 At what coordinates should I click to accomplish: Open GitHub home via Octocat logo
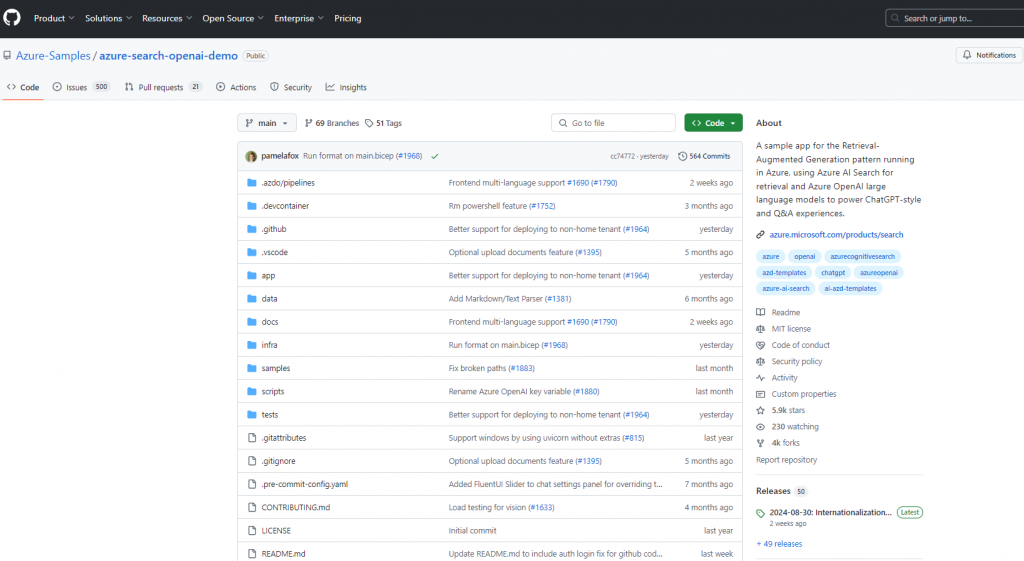pos(12,18)
